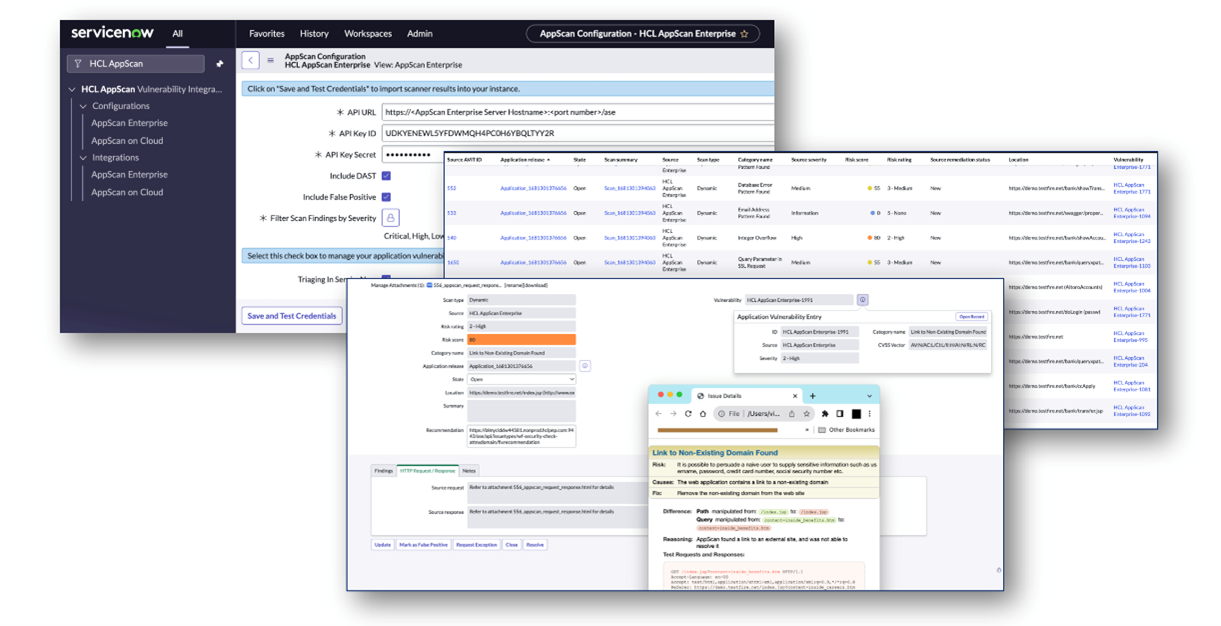Click the share icon in browser address bar

(x=792, y=414)
